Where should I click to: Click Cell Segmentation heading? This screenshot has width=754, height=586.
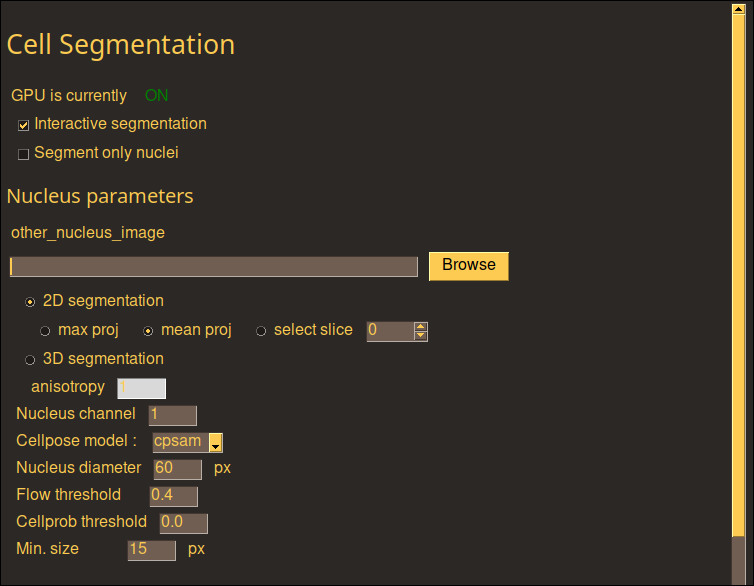[x=121, y=45]
